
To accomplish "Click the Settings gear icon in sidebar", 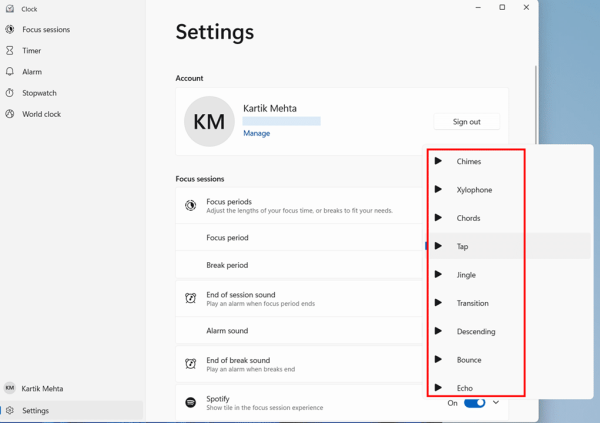I will (10, 410).
